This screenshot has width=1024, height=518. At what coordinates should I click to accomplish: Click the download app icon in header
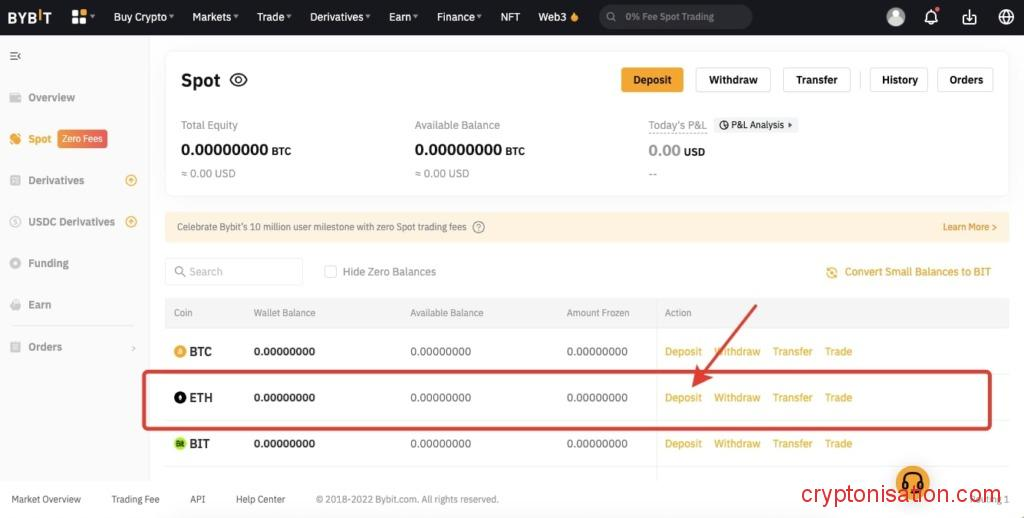(969, 17)
